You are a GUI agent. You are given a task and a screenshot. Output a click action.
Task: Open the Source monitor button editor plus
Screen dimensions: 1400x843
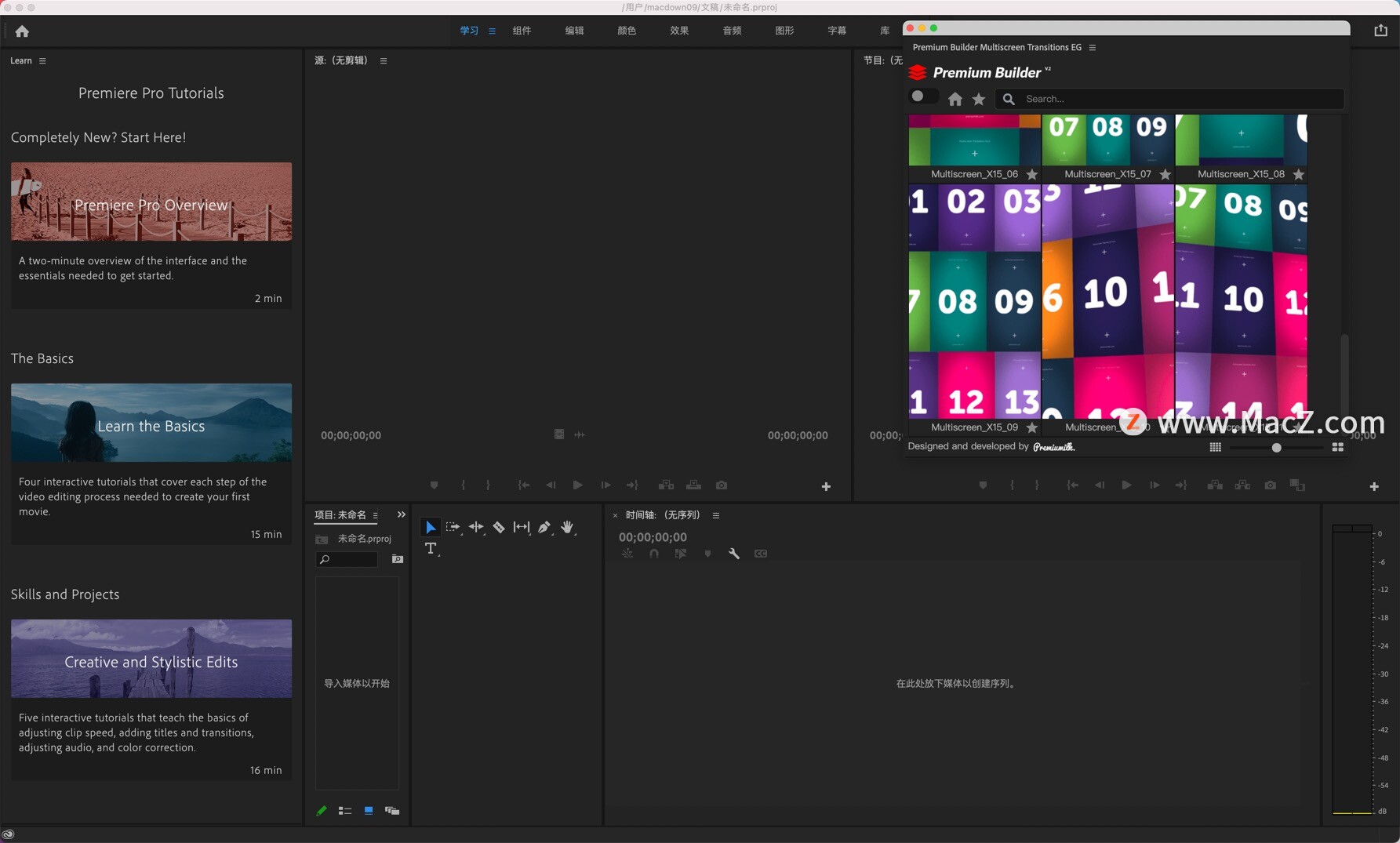(826, 487)
